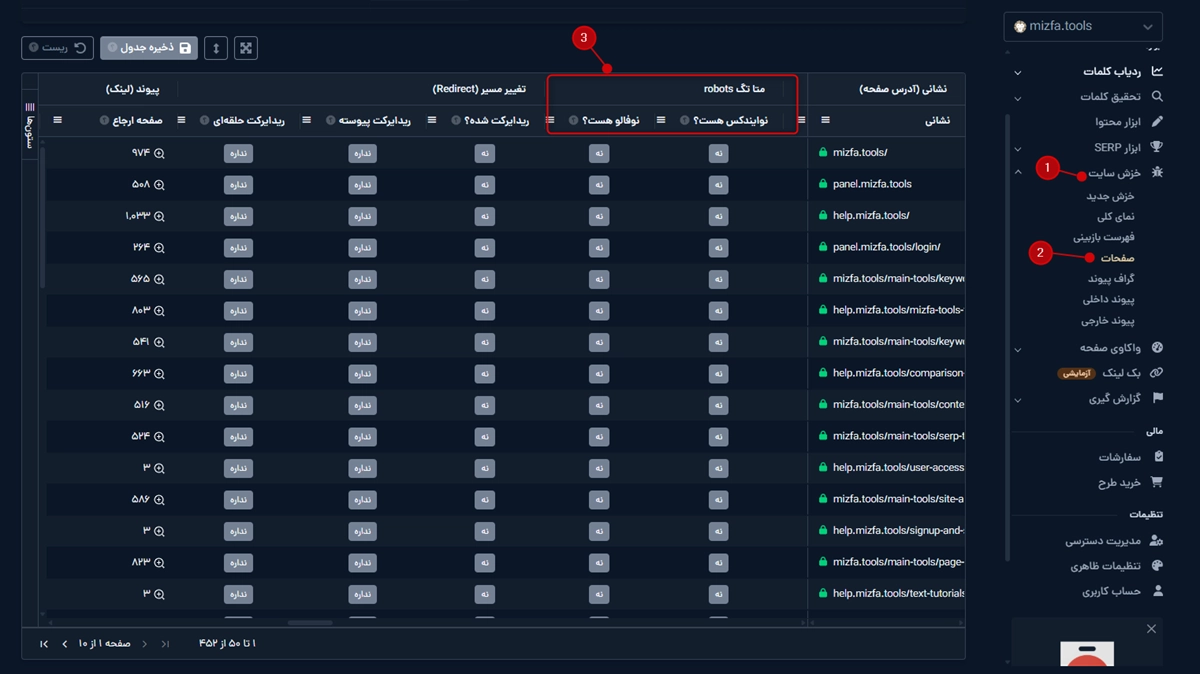
Task: Click magnifier icon next to ۹۷۴
Action: pyautogui.click(x=159, y=153)
